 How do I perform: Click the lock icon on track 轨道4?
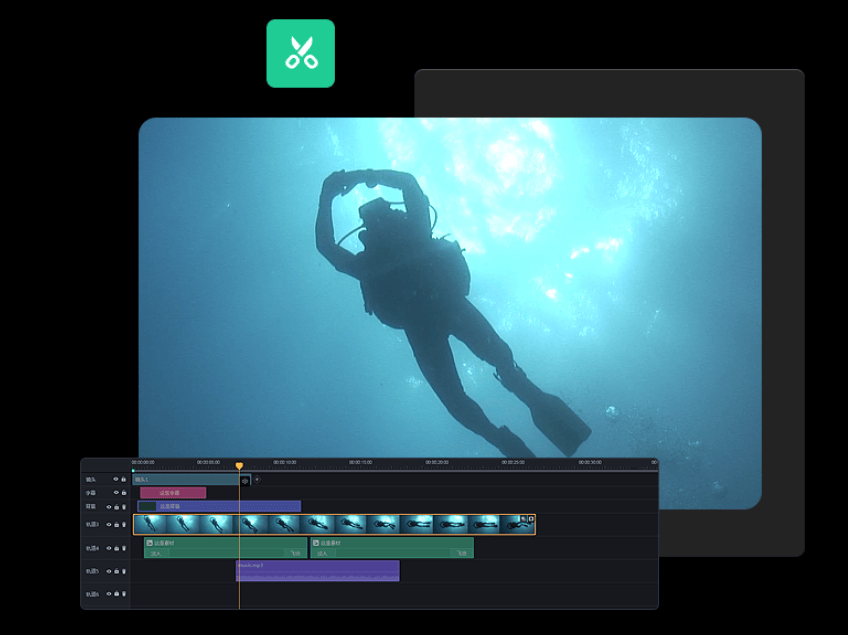(x=116, y=548)
